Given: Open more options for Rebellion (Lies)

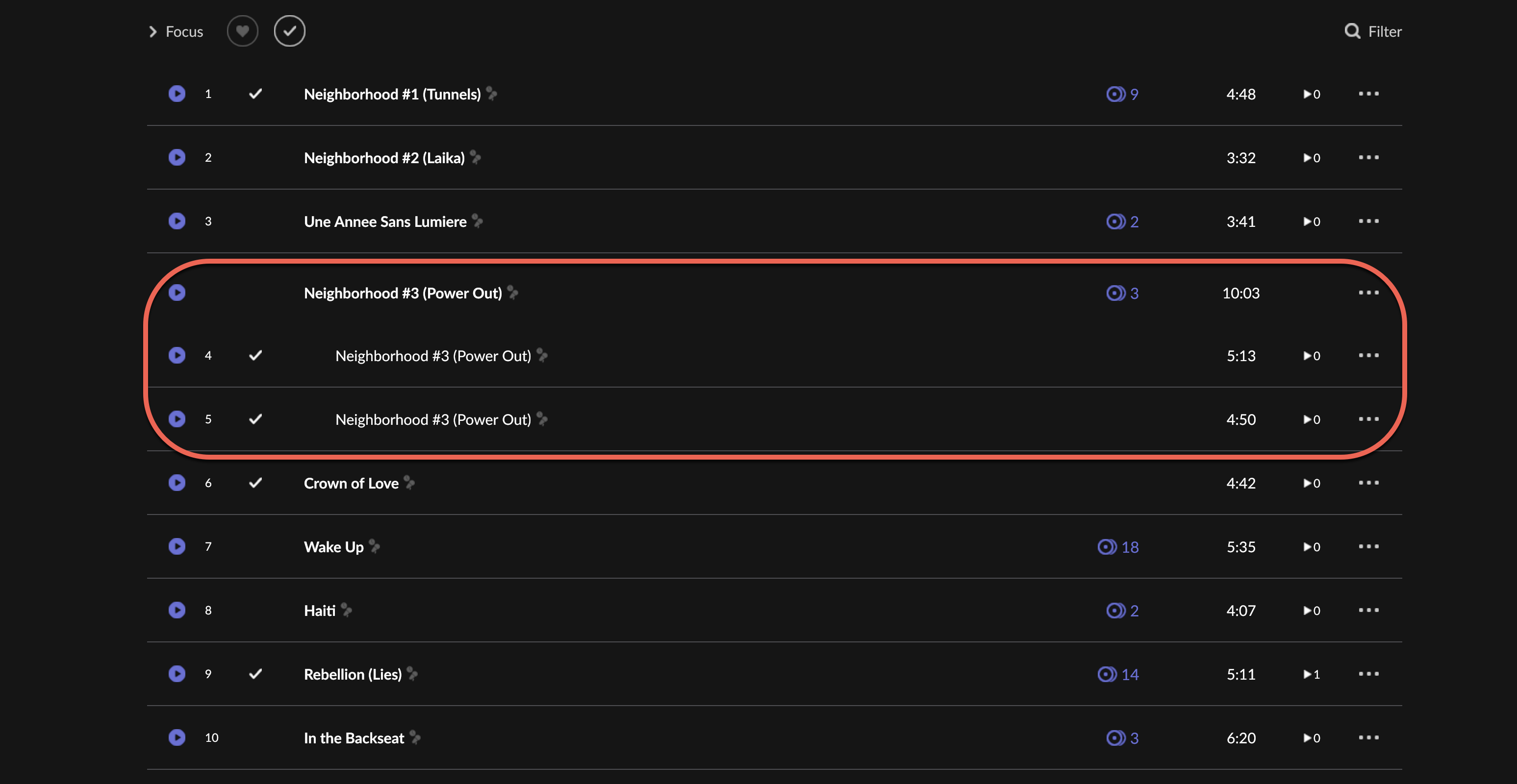Looking at the screenshot, I should click(x=1368, y=673).
